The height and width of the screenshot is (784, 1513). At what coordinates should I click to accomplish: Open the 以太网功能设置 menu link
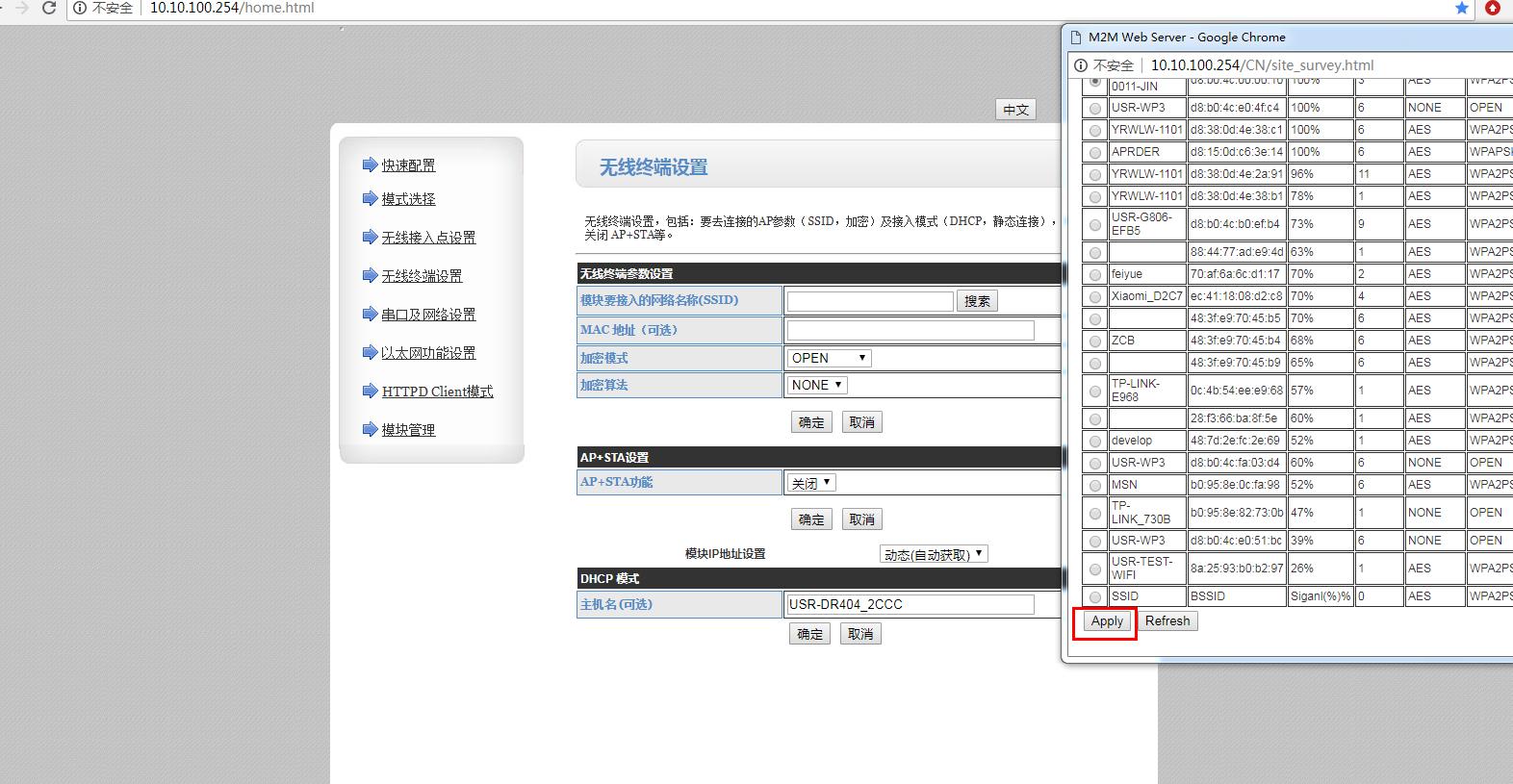coord(428,353)
